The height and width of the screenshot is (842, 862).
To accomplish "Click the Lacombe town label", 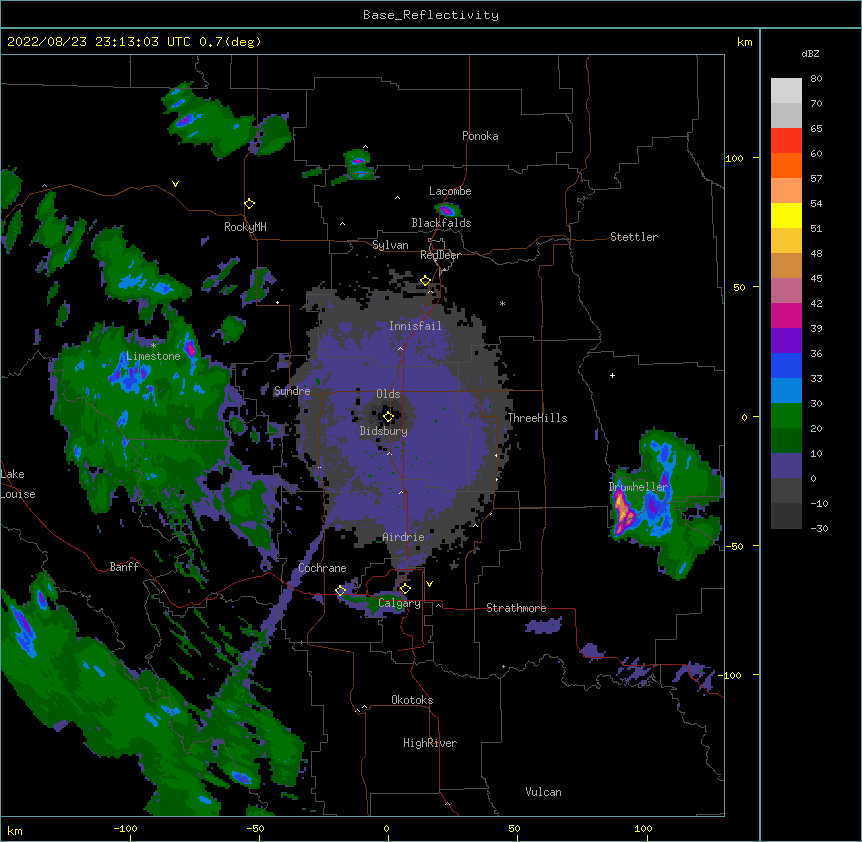I will tap(450, 191).
